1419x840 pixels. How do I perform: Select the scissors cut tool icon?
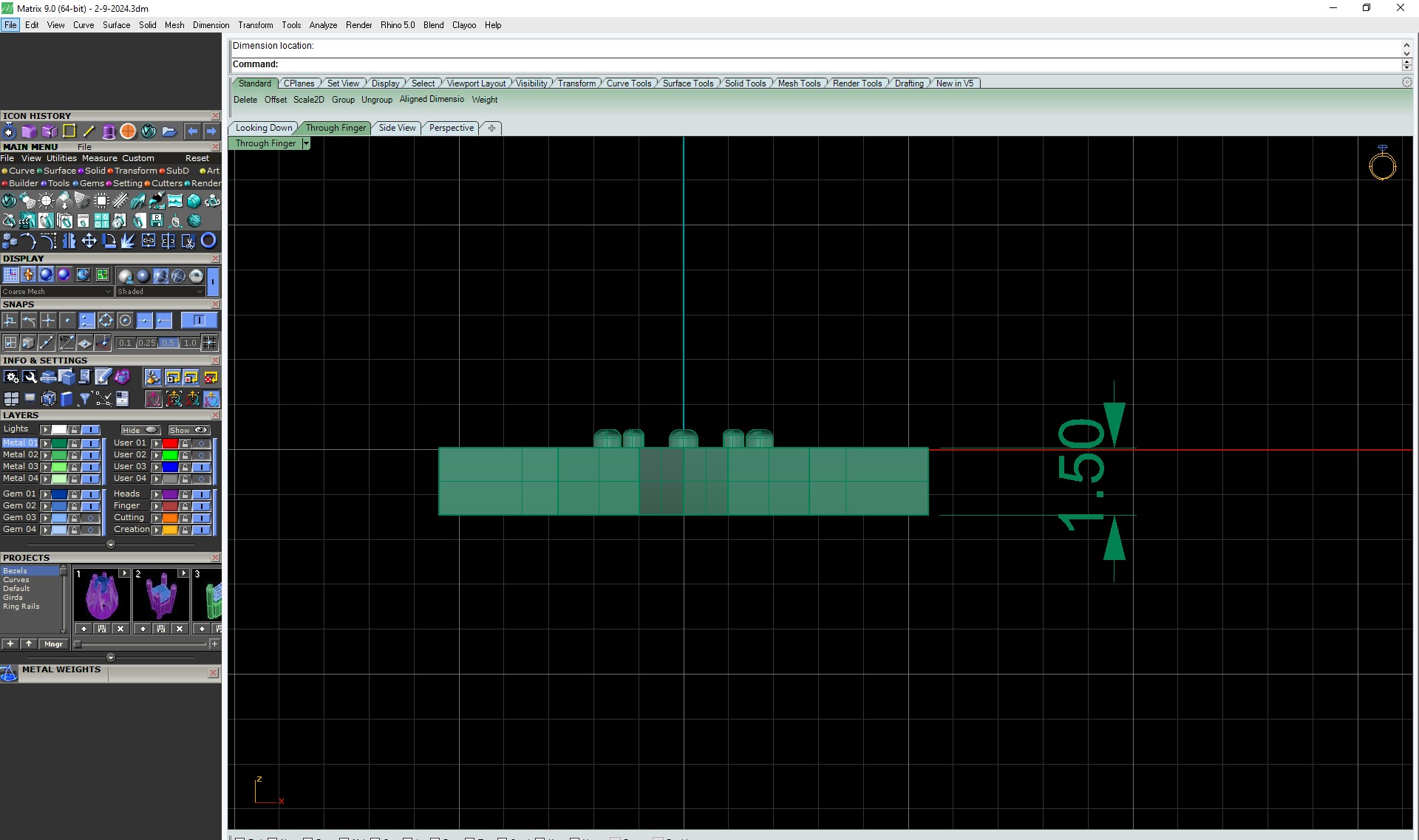(188, 241)
